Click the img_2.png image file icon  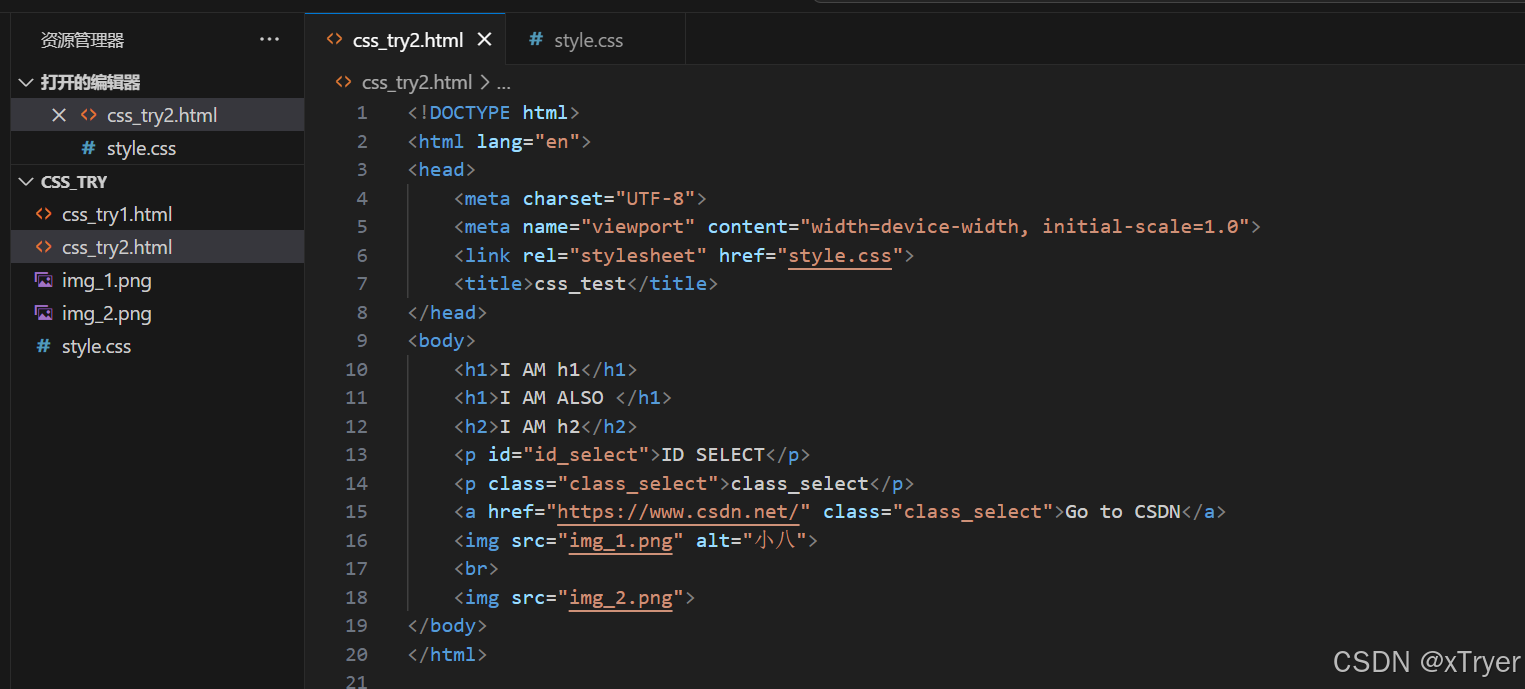(43, 313)
